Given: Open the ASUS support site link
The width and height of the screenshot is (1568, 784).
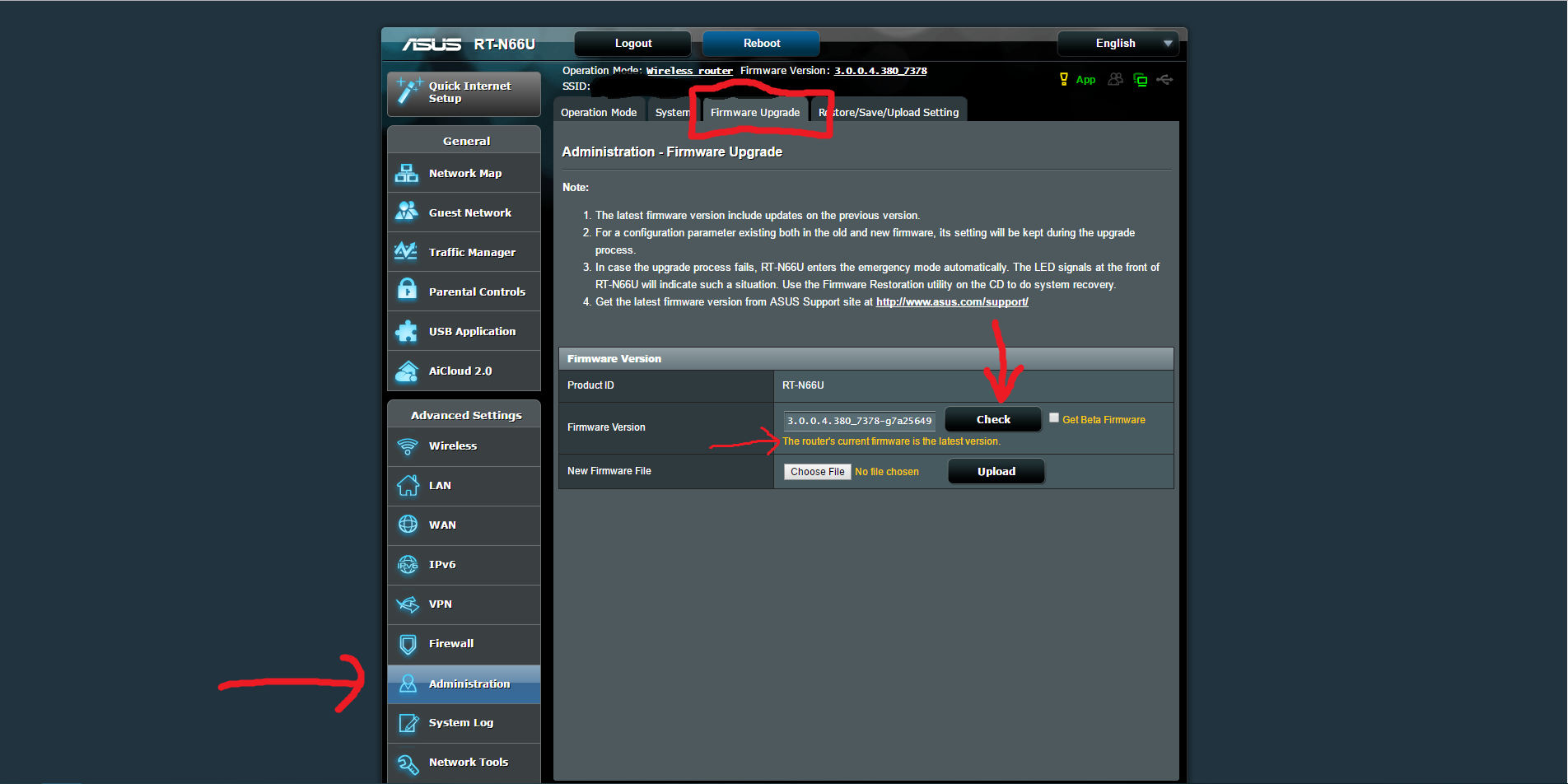Looking at the screenshot, I should [951, 301].
